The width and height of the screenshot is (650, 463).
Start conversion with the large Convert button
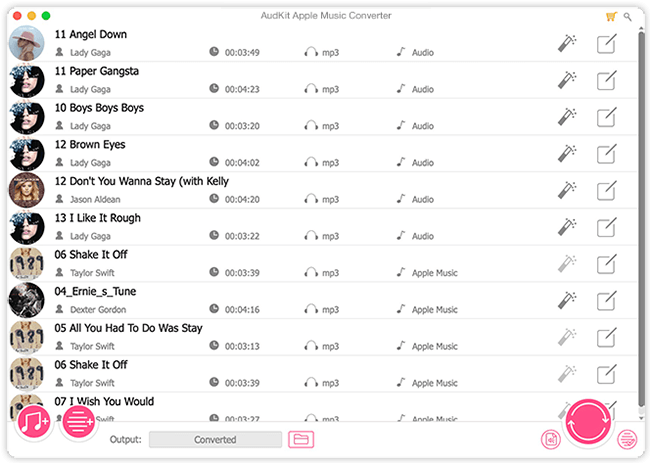click(x=588, y=422)
